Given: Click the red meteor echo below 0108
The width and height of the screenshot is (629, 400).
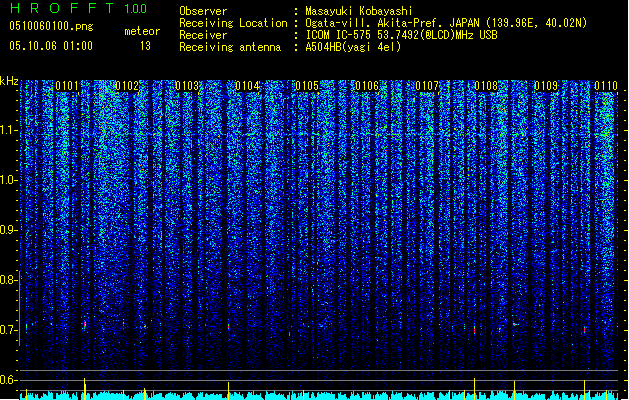Looking at the screenshot, I should tap(475, 330).
